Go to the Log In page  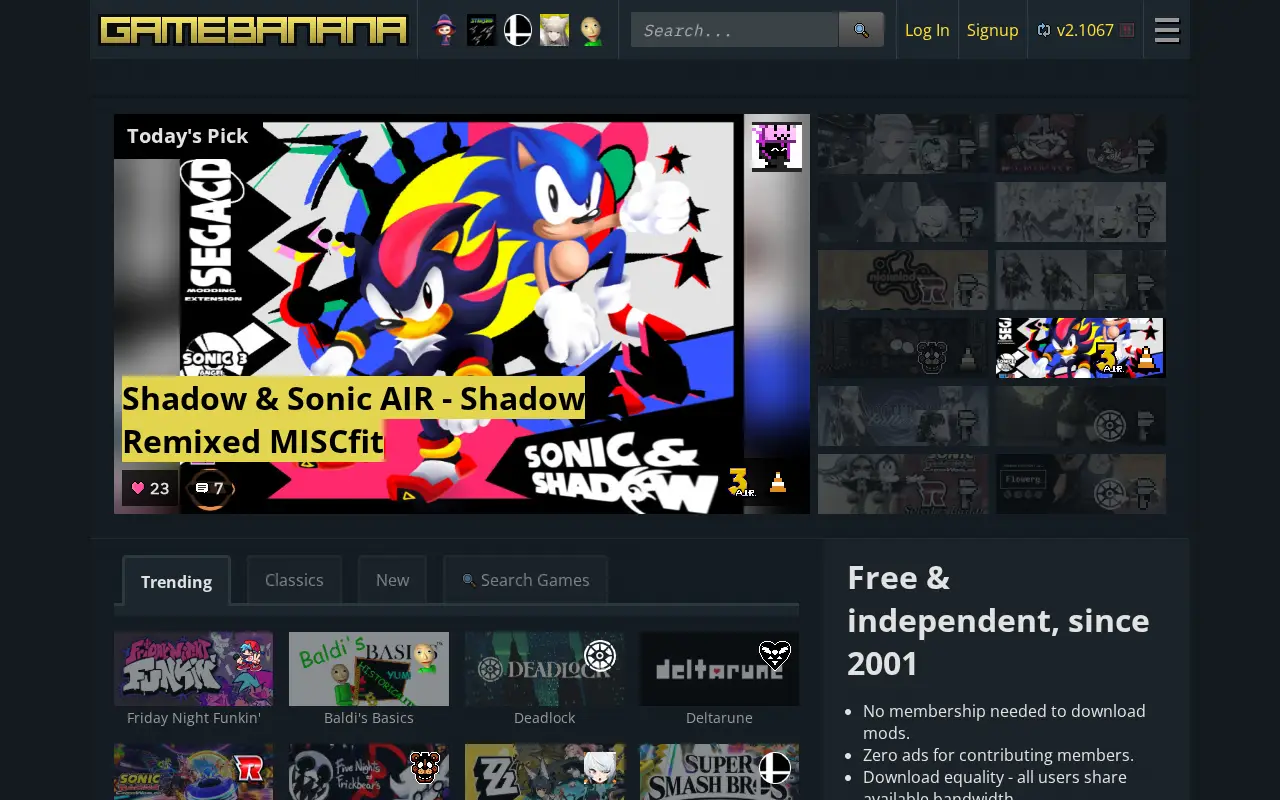pos(927,30)
